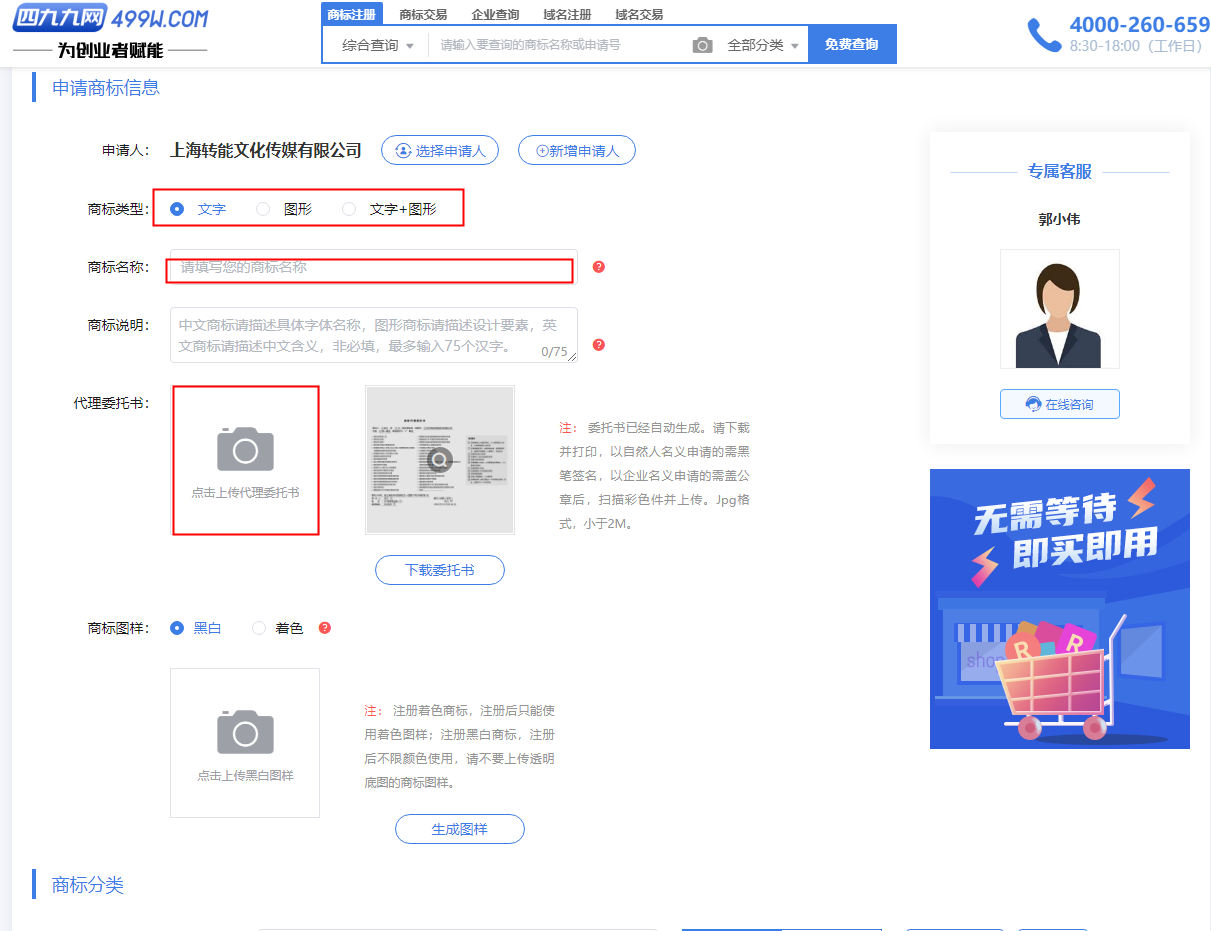
Task: Click the applicant name 上海转能文化传媒有限公司
Action: (x=266, y=150)
